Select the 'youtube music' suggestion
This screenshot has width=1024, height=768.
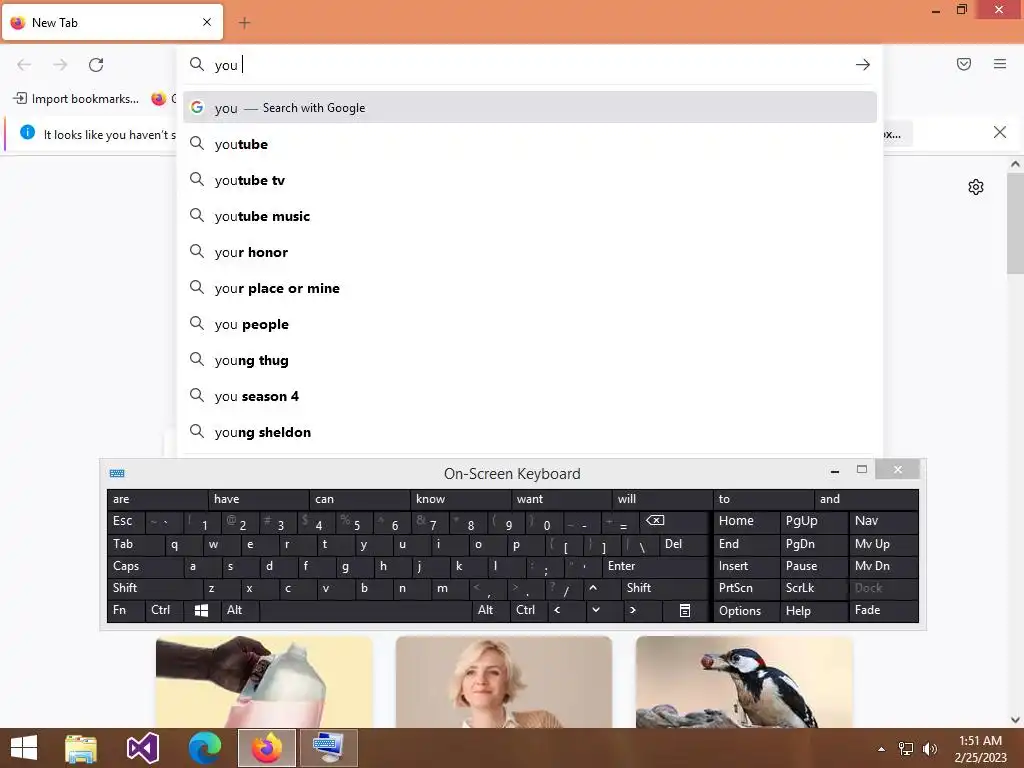[x=530, y=216]
